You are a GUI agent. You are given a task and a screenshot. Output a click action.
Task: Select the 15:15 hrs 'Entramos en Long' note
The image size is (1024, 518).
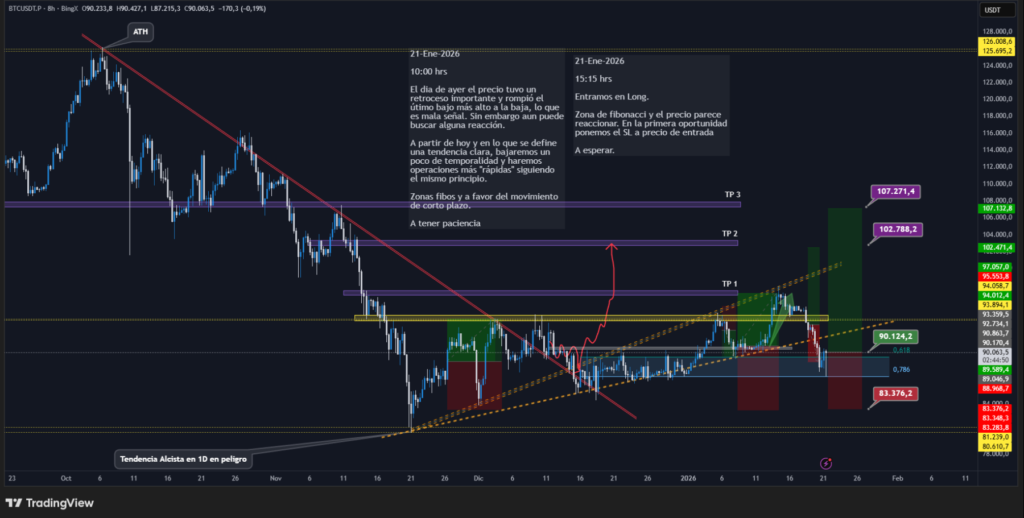click(x=650, y=103)
